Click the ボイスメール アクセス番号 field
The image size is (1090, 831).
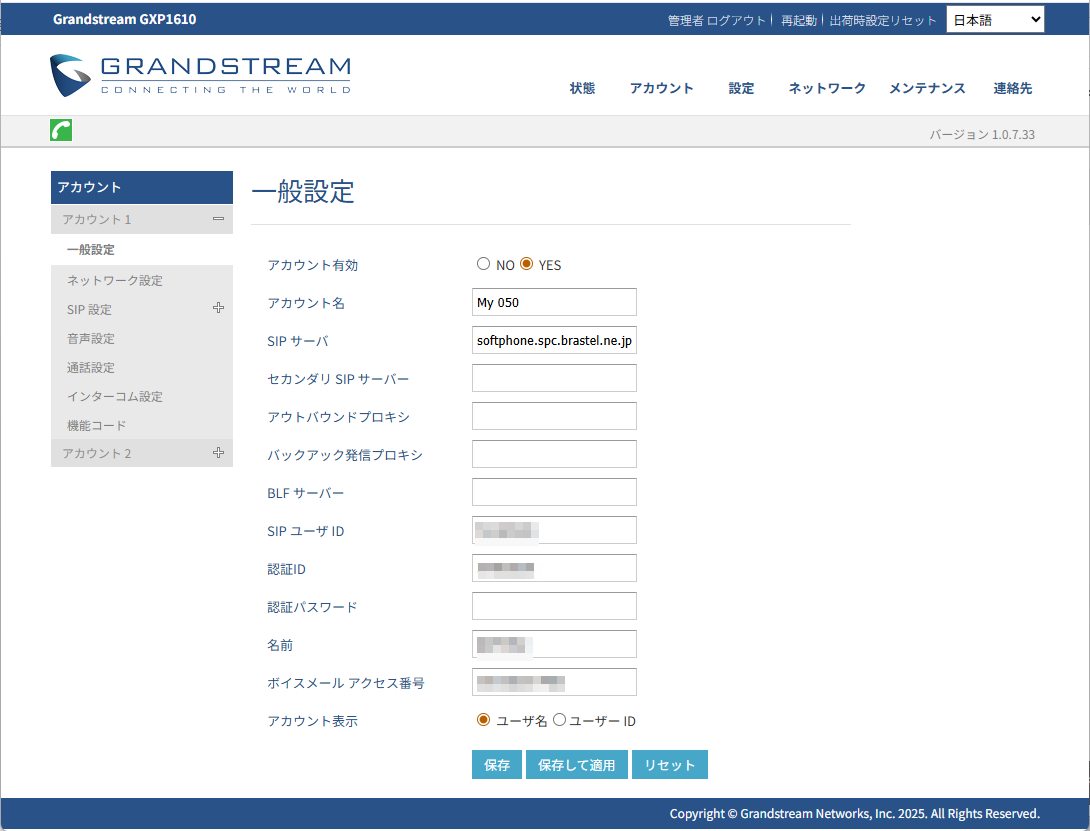click(x=554, y=682)
